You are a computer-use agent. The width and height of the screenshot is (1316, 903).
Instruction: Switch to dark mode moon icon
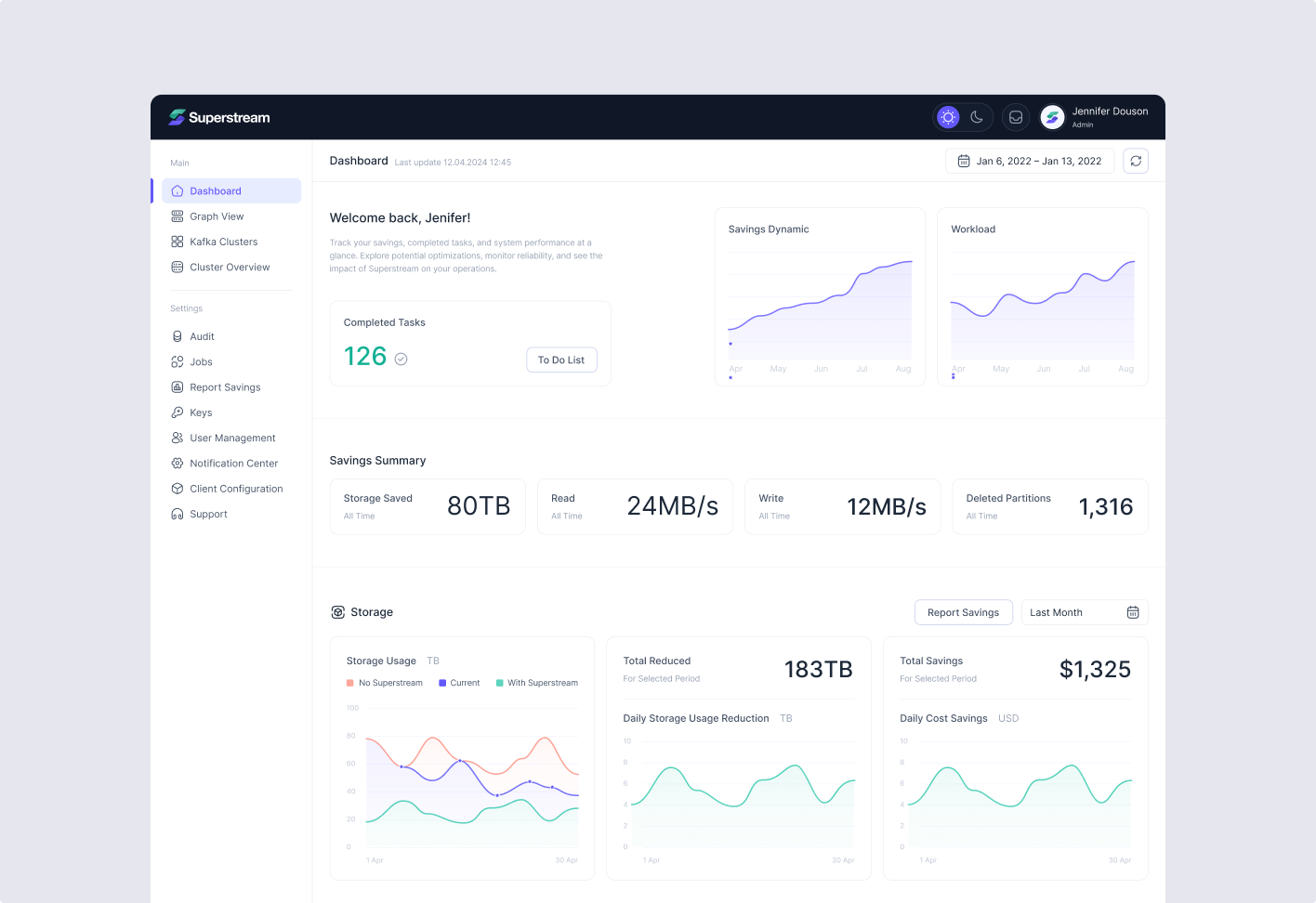pos(977,117)
